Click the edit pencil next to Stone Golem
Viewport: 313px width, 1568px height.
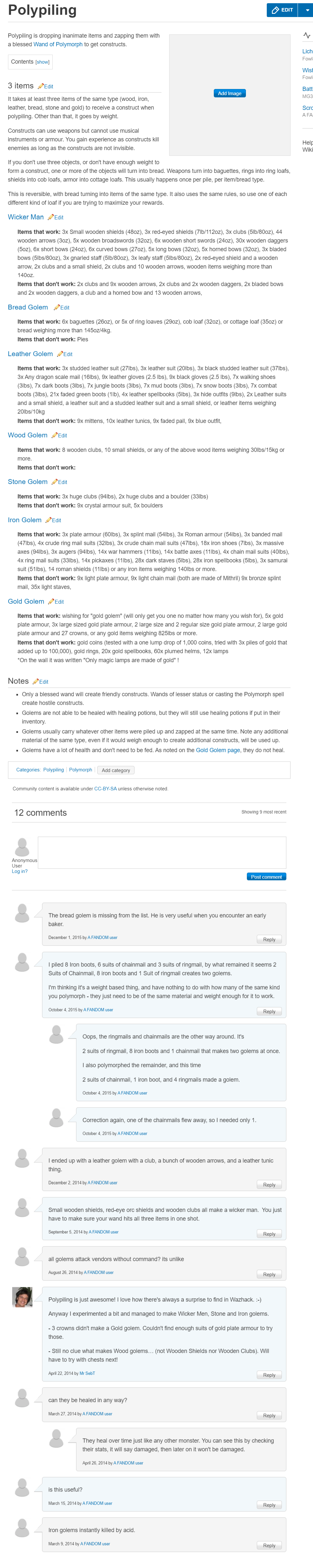coord(54,482)
